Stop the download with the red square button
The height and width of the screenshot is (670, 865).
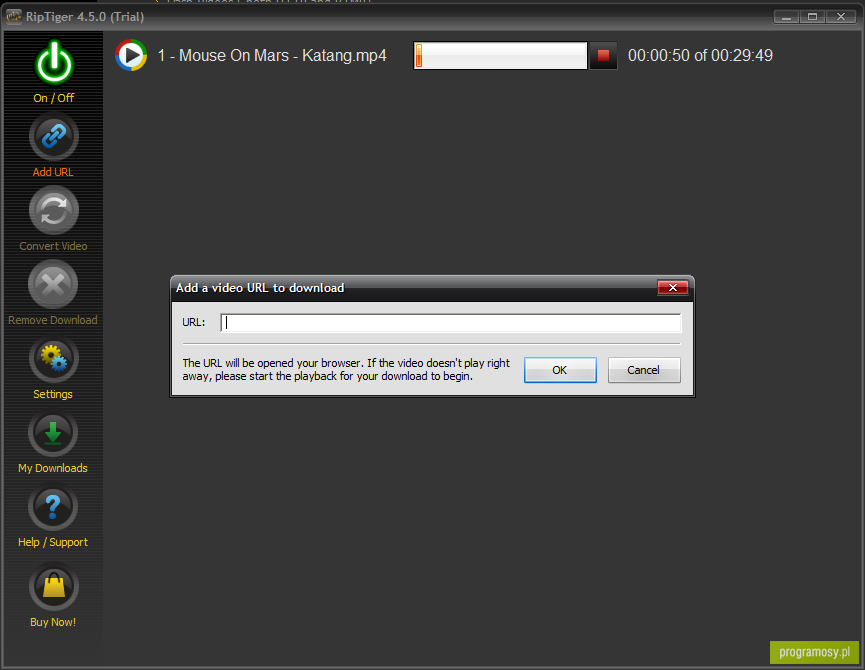tap(603, 56)
